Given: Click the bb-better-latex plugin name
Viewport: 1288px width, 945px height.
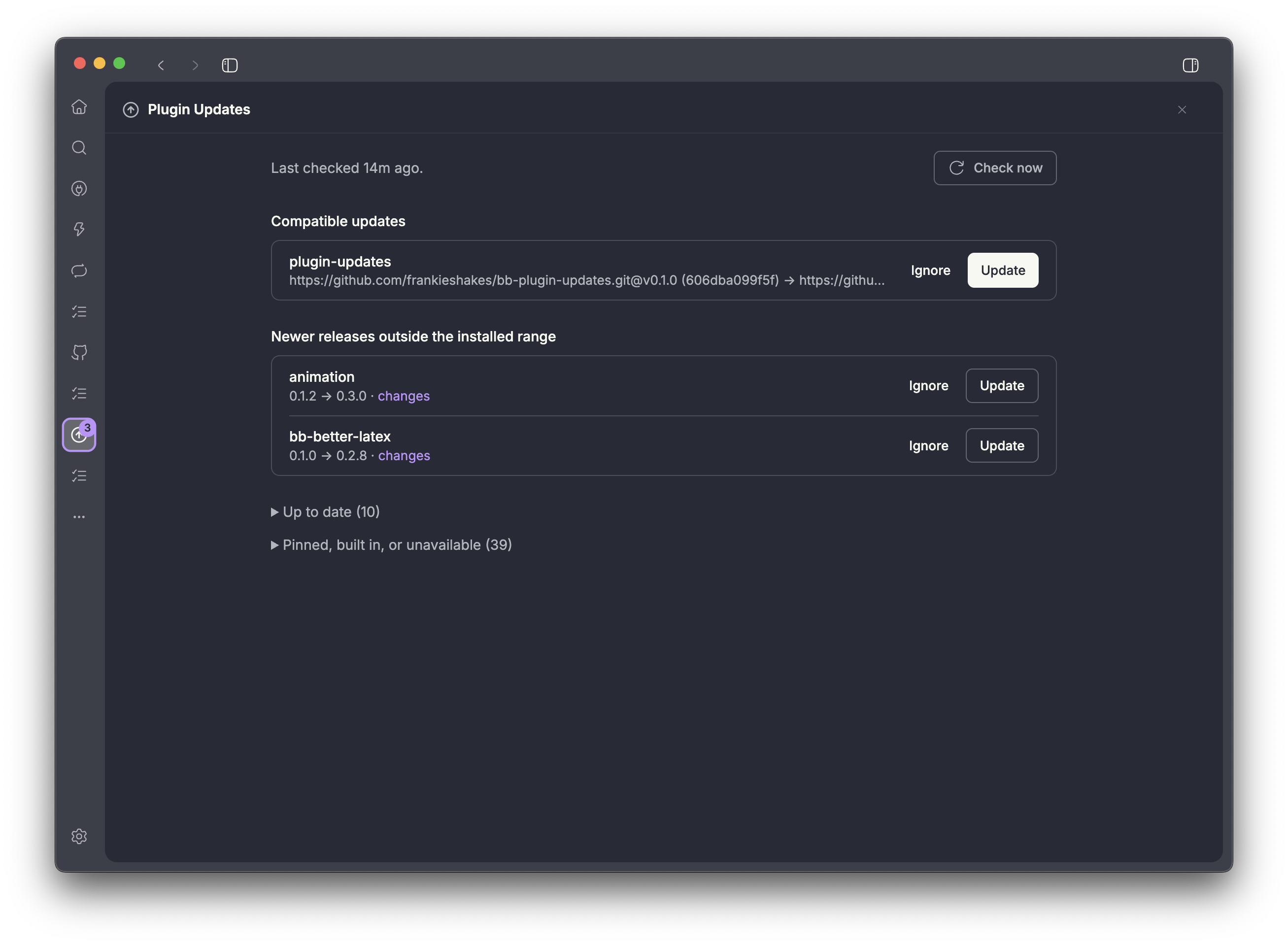Looking at the screenshot, I should (339, 437).
